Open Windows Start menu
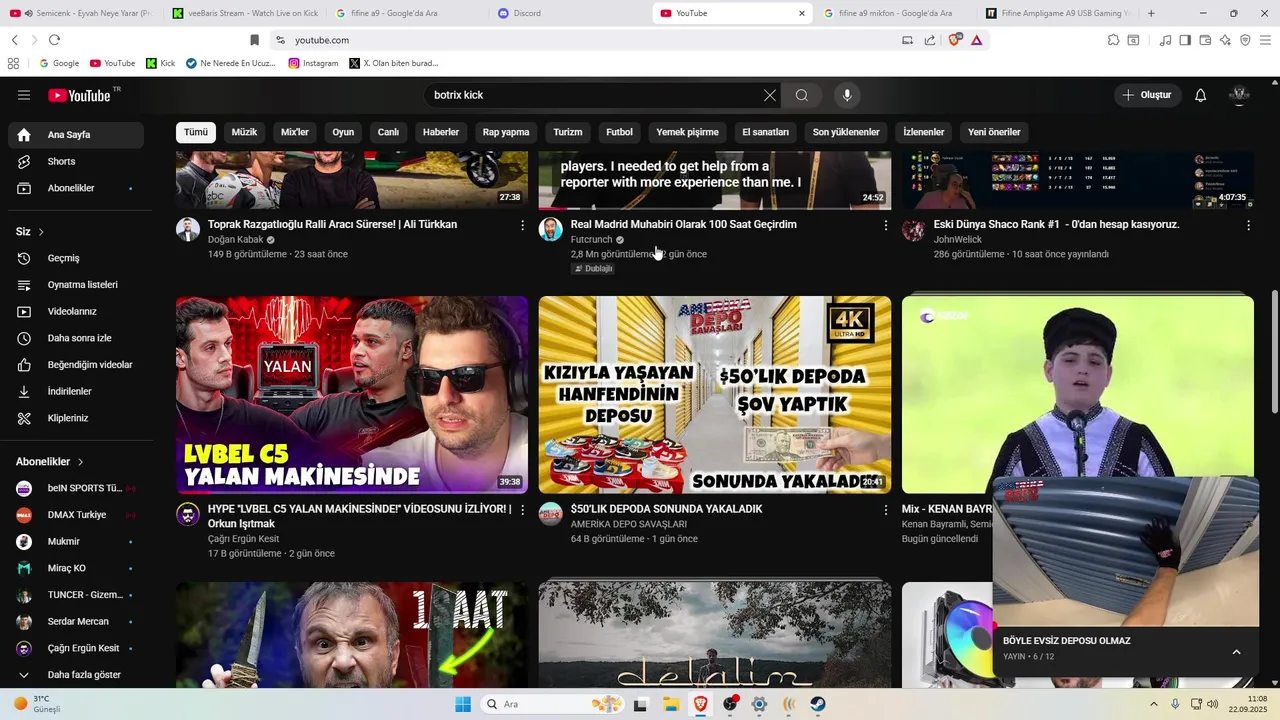This screenshot has width=1280, height=720. [462, 704]
